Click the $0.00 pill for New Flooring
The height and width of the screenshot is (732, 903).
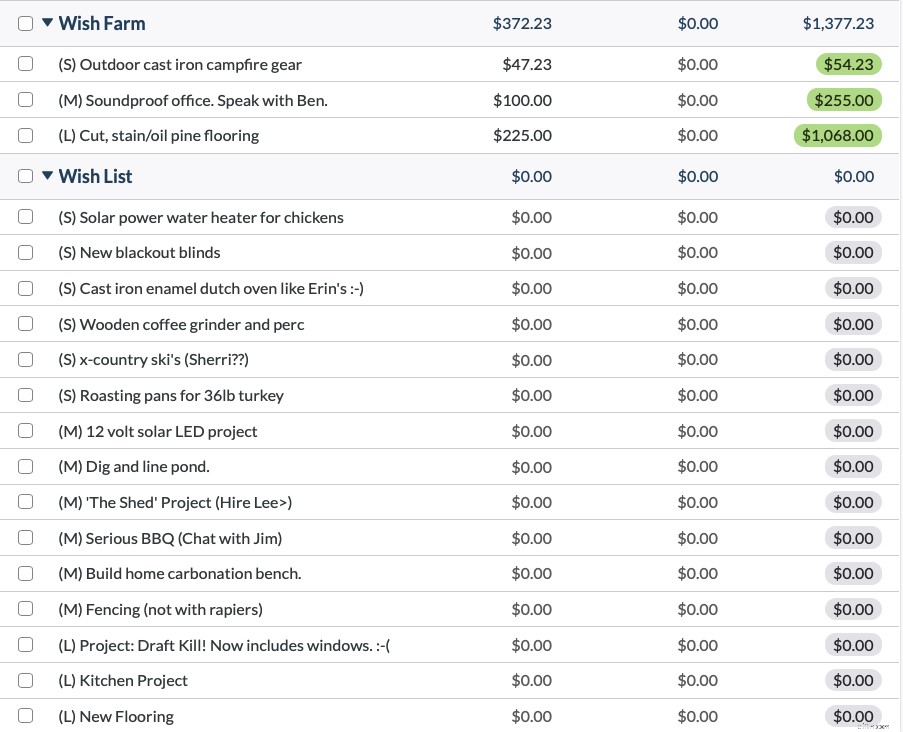tap(852, 716)
